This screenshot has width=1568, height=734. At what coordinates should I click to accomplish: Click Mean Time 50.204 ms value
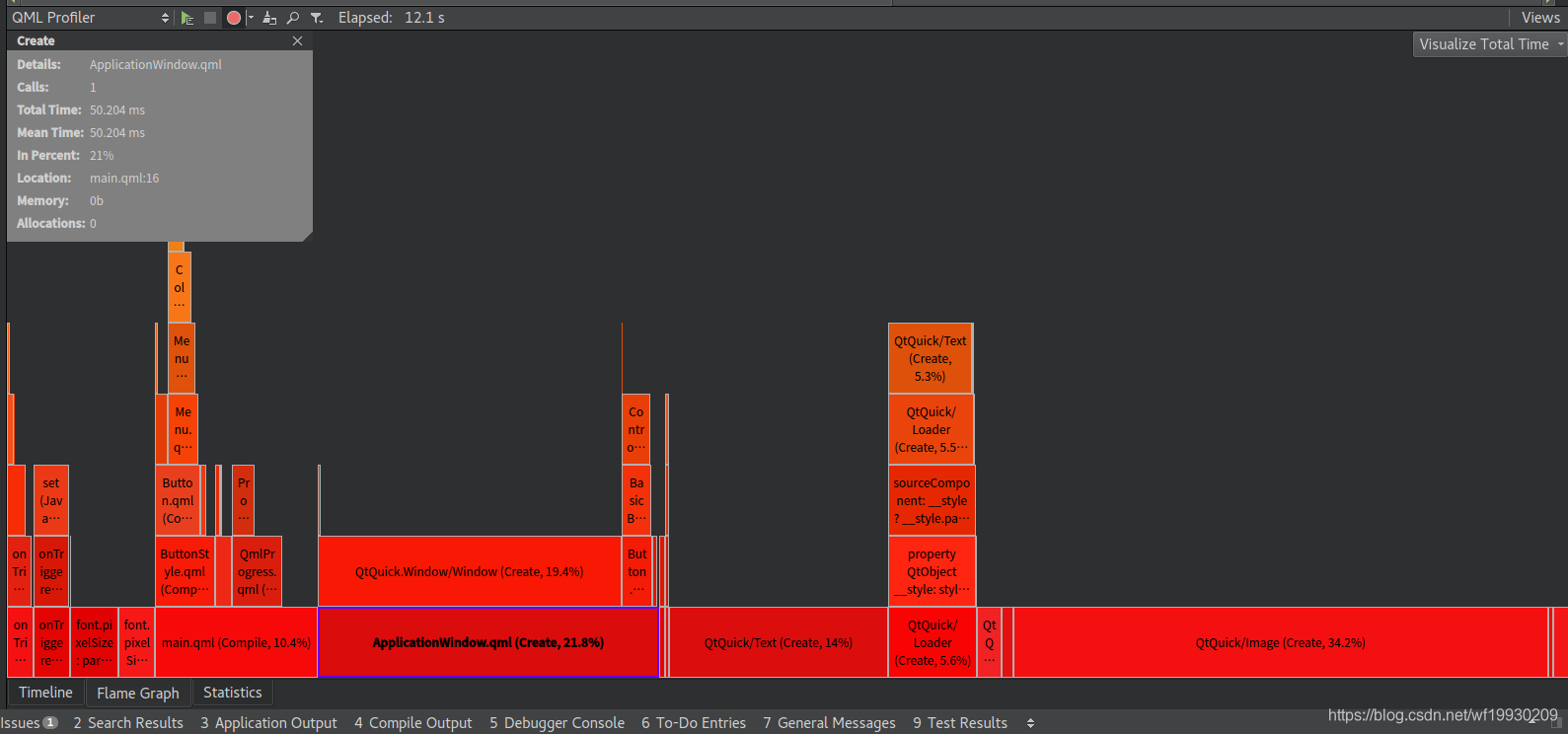(x=117, y=133)
